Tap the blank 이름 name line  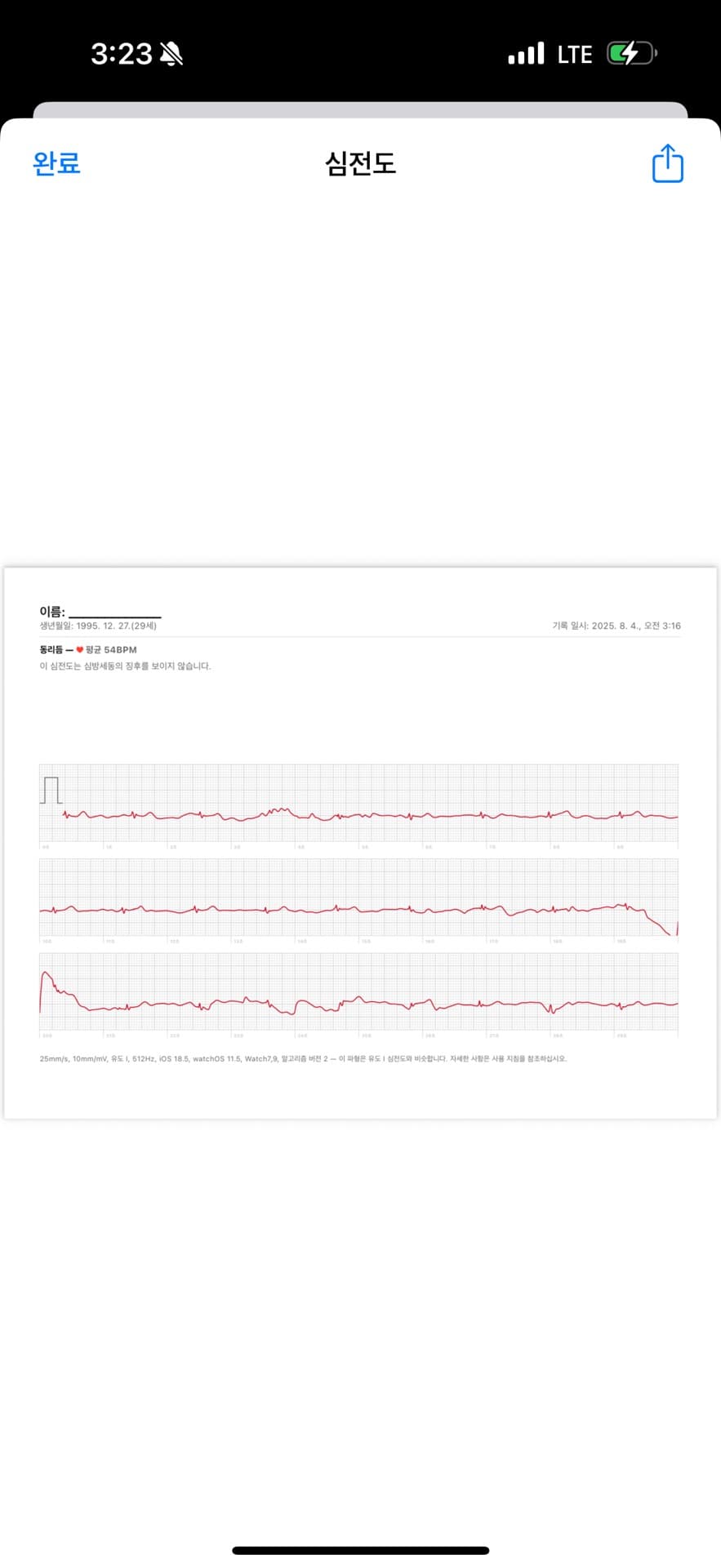click(x=115, y=612)
